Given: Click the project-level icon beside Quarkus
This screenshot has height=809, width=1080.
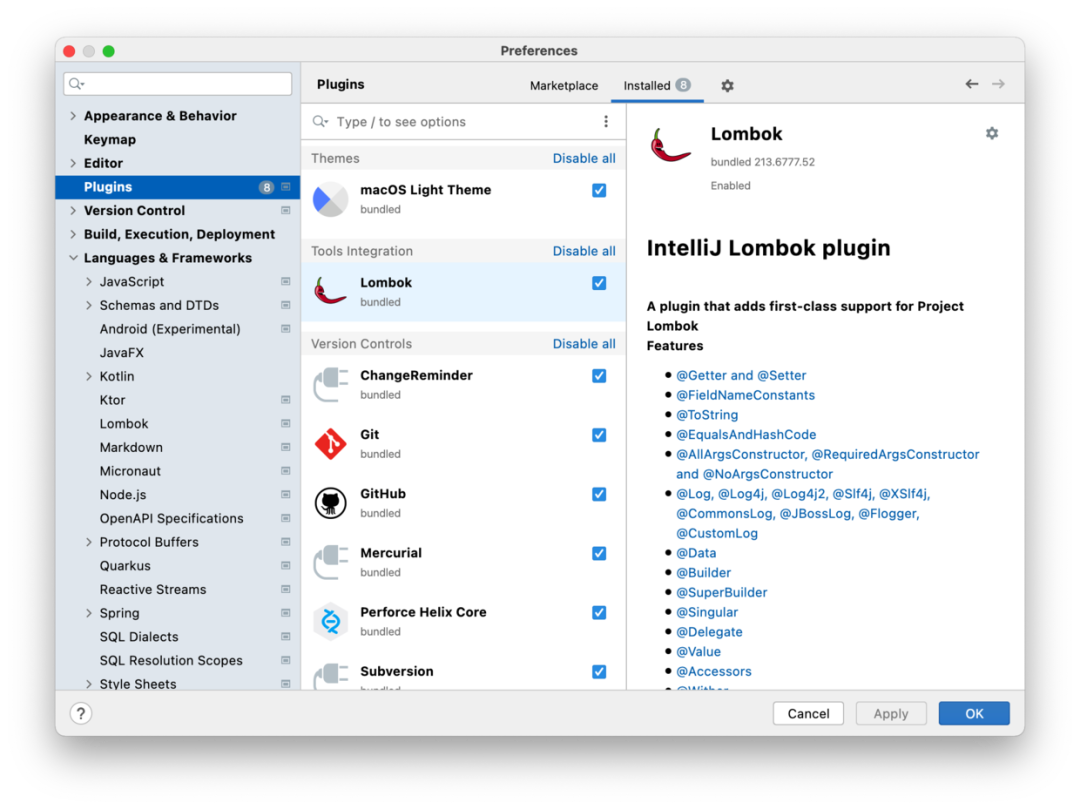Looking at the screenshot, I should tap(286, 566).
